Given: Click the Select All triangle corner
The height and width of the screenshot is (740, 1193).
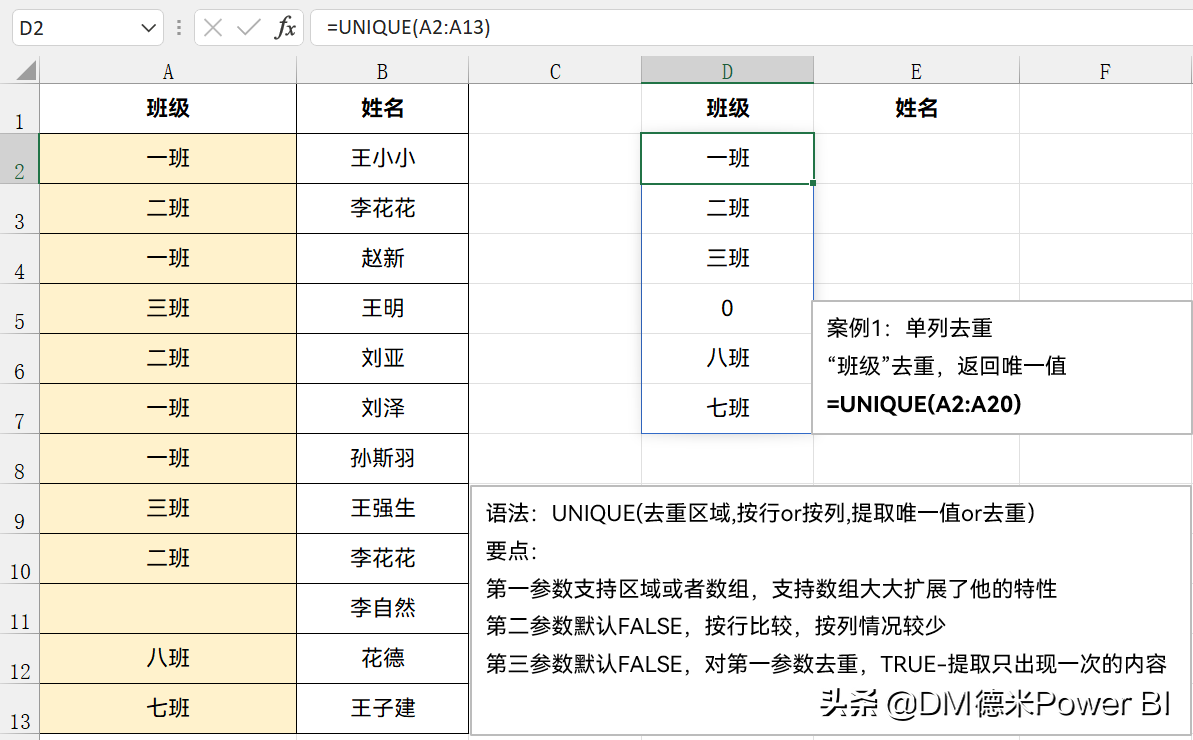Looking at the screenshot, I should click(x=26, y=71).
